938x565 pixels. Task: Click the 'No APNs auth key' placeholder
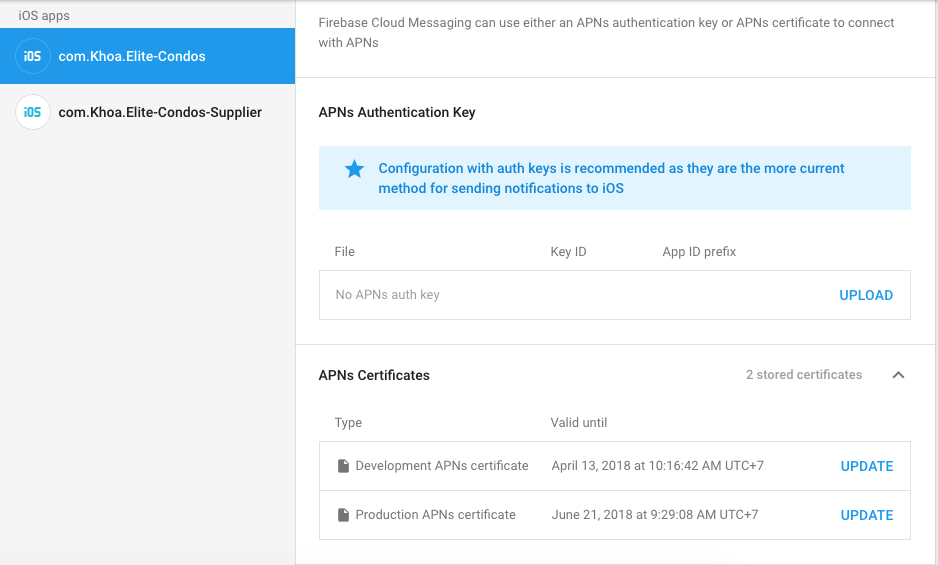(x=387, y=294)
